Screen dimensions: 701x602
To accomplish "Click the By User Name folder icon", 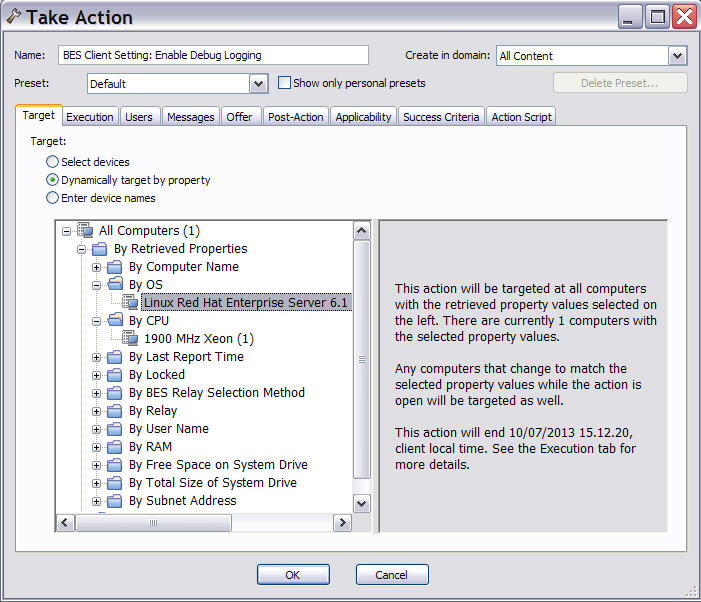I will (x=115, y=429).
